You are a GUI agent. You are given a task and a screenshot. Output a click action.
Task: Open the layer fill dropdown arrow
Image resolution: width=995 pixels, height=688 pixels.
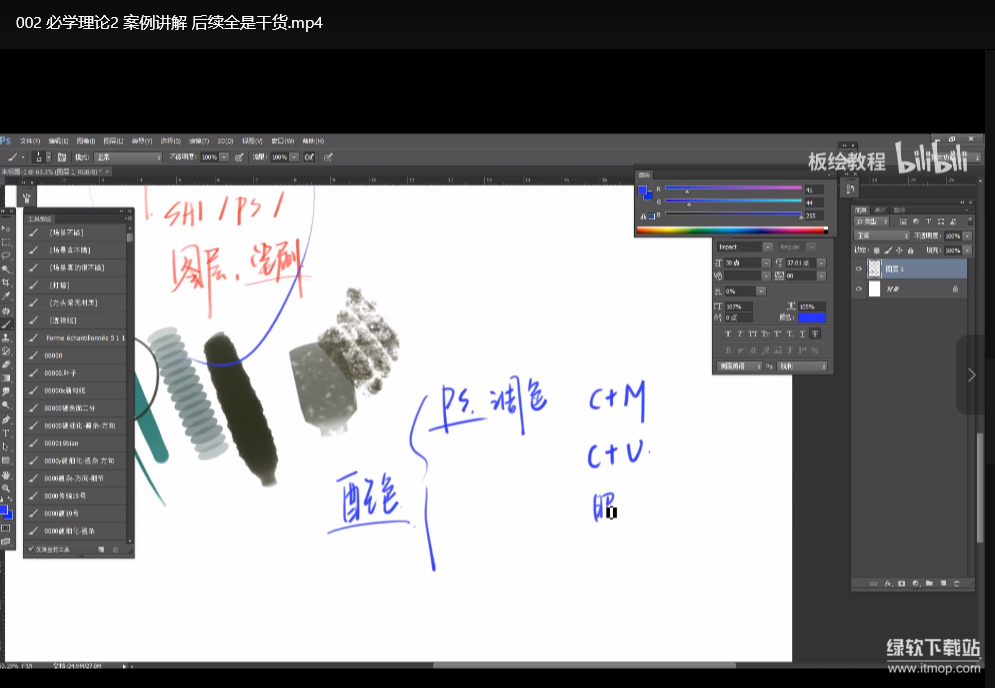pos(967,251)
